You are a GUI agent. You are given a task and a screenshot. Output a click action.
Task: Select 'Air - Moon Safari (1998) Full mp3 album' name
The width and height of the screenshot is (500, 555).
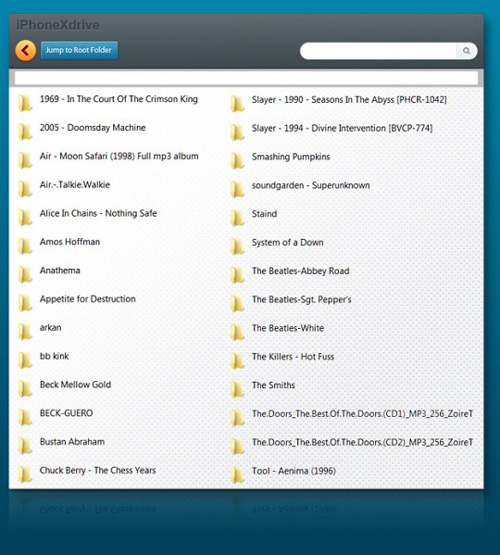[x=119, y=156]
